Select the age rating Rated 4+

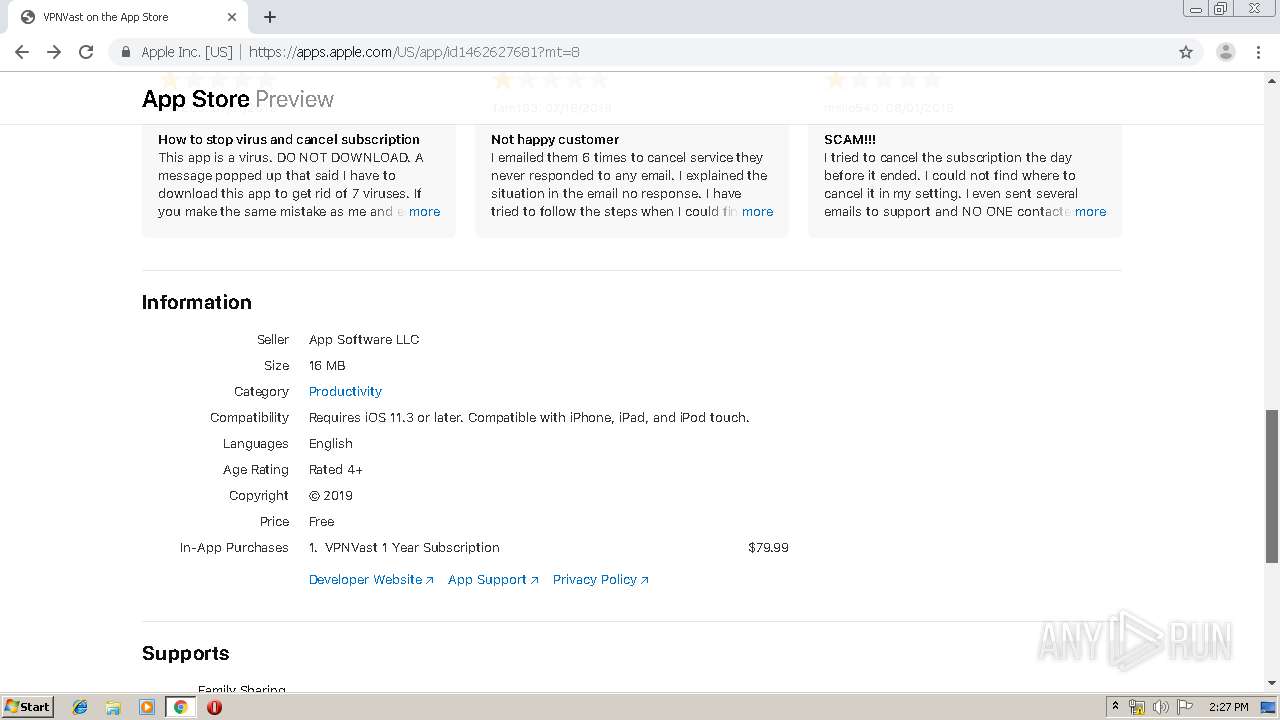click(x=336, y=469)
